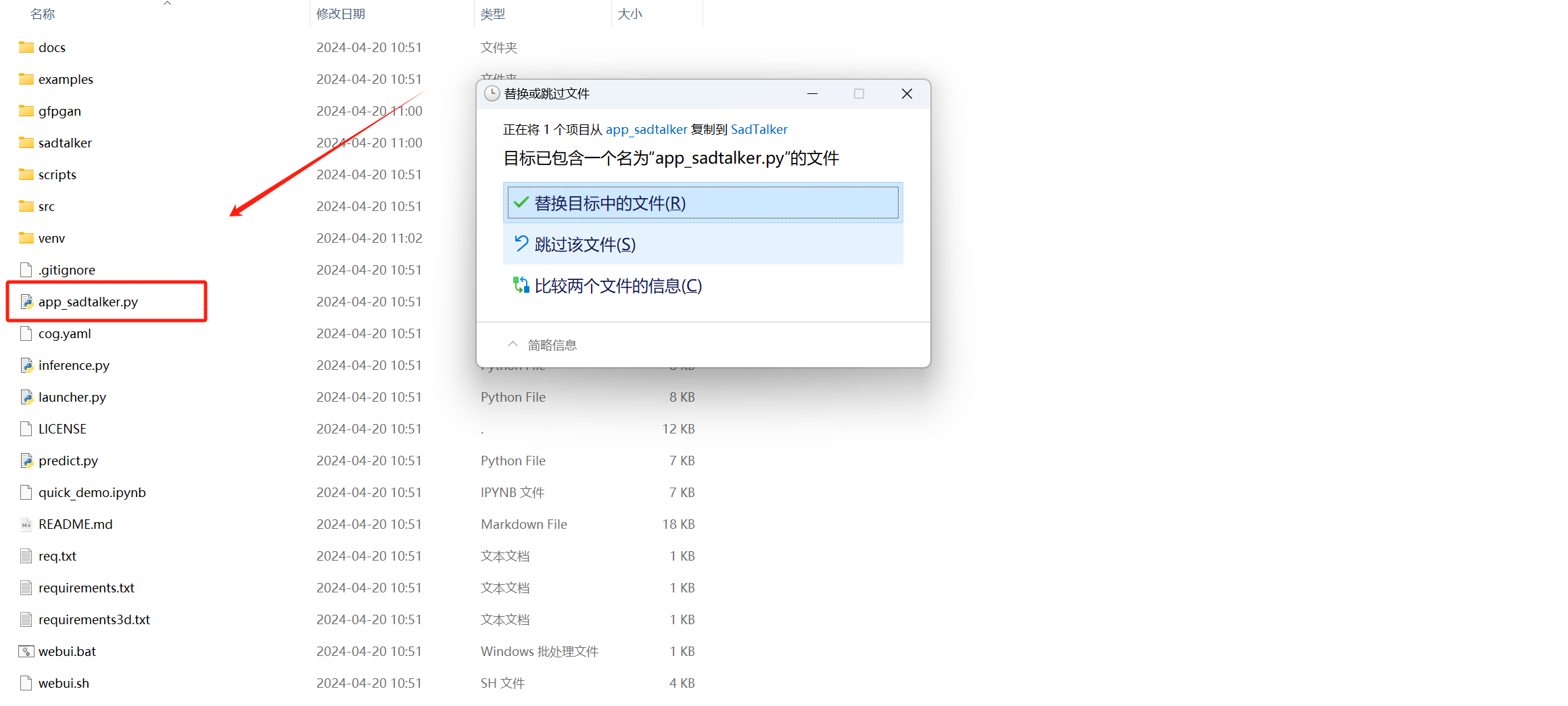Open the gfpgan folder

(60, 111)
